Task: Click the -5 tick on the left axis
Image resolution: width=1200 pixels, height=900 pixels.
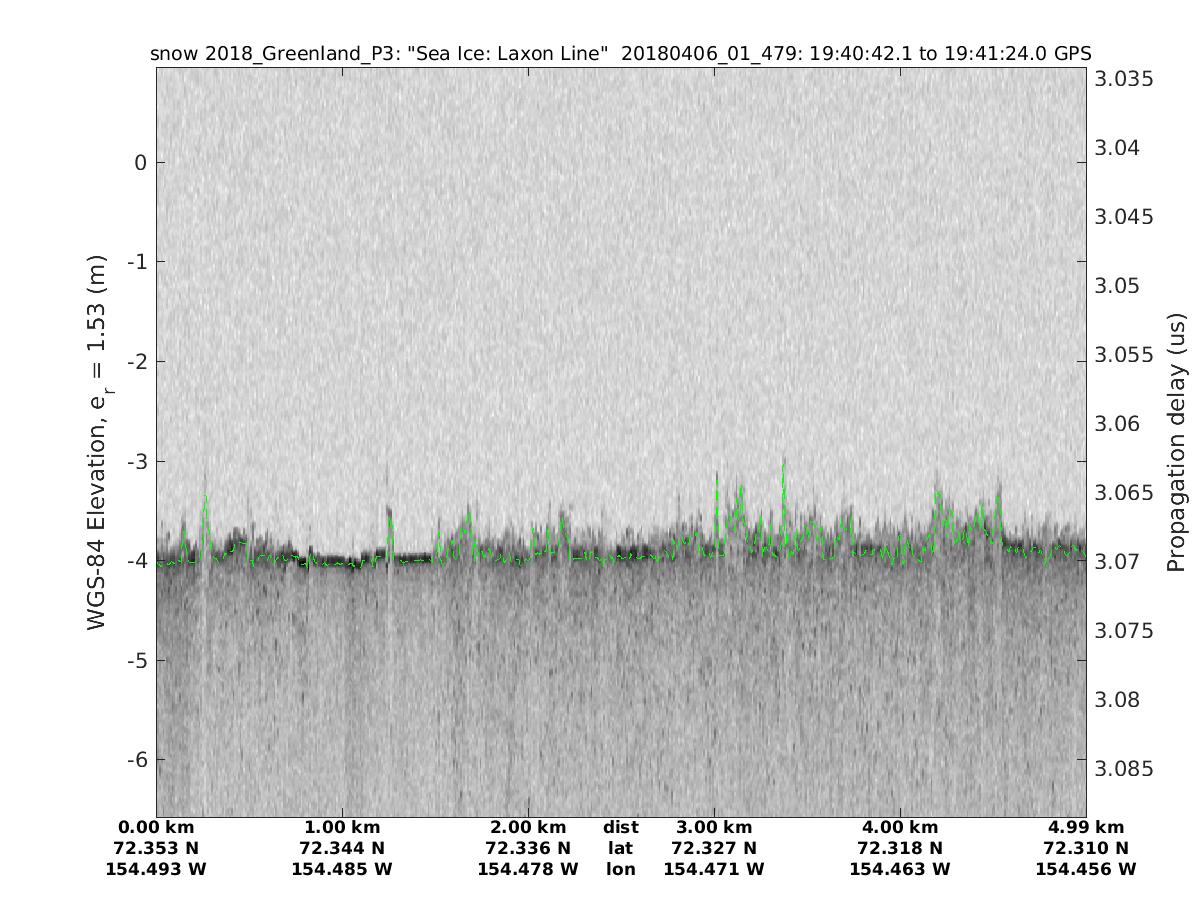Action: point(136,660)
